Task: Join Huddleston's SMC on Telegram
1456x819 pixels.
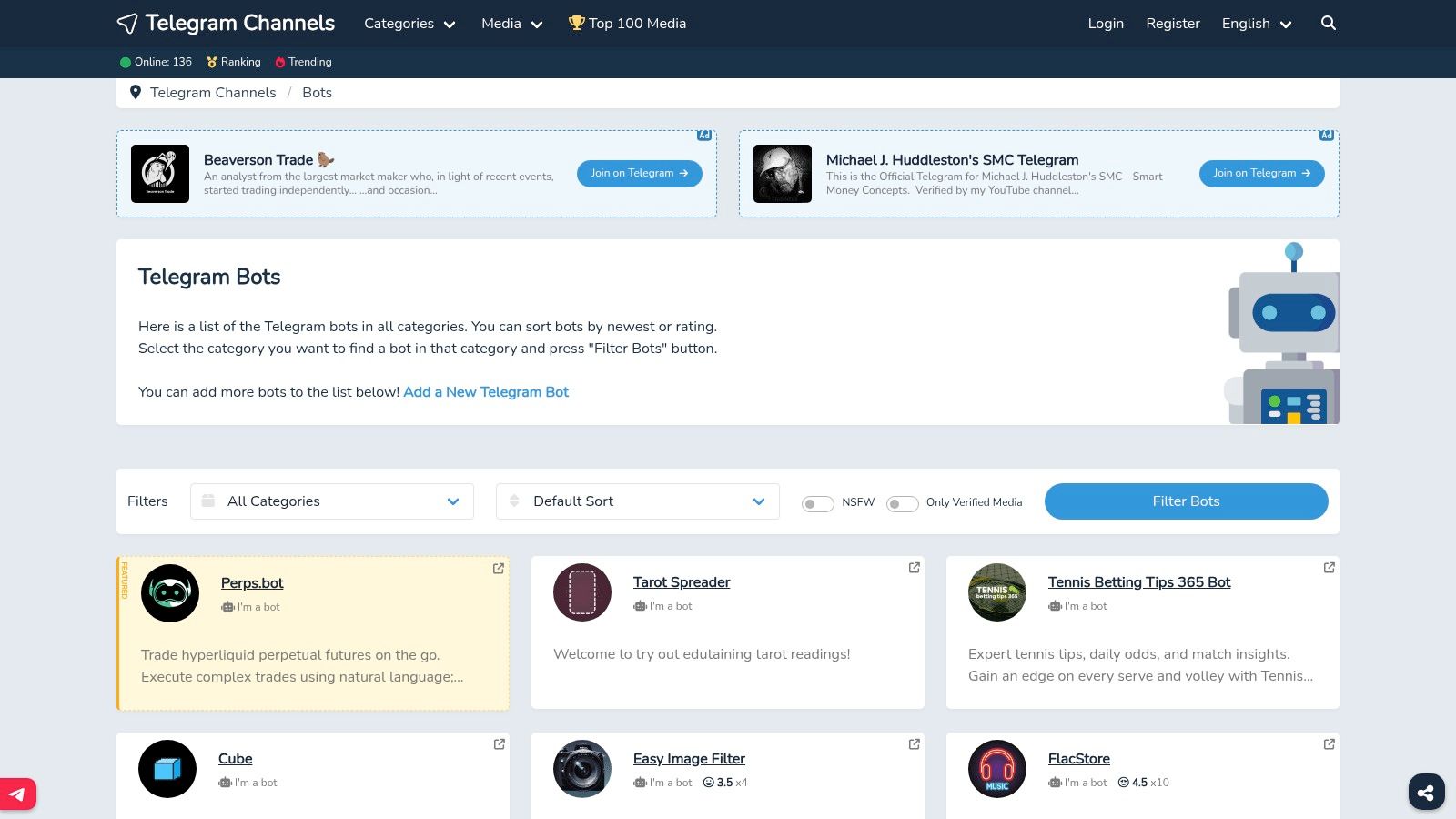Action: (x=1262, y=173)
